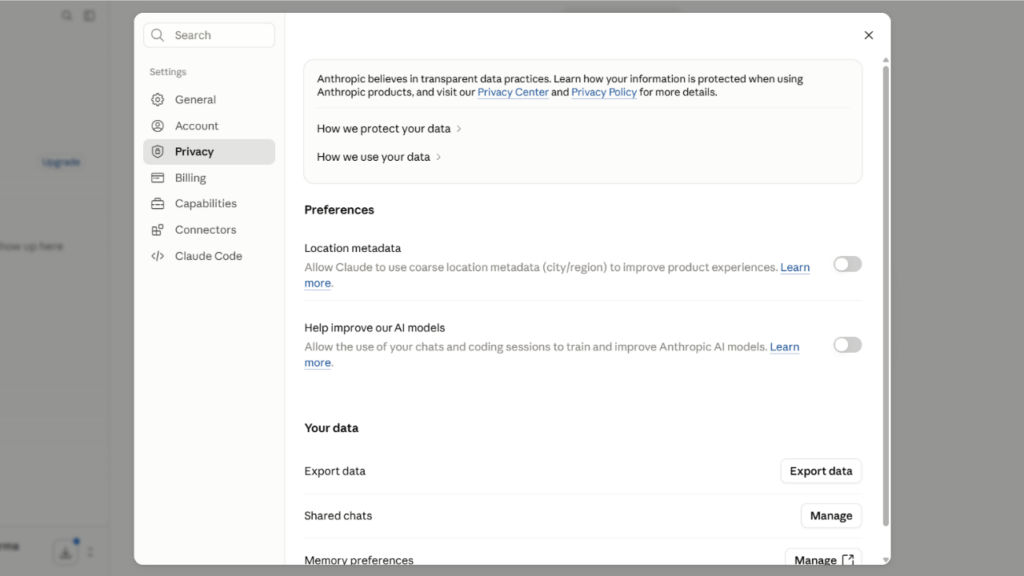Click the scrollbar down arrow
This screenshot has height=576, width=1024.
pos(886,560)
